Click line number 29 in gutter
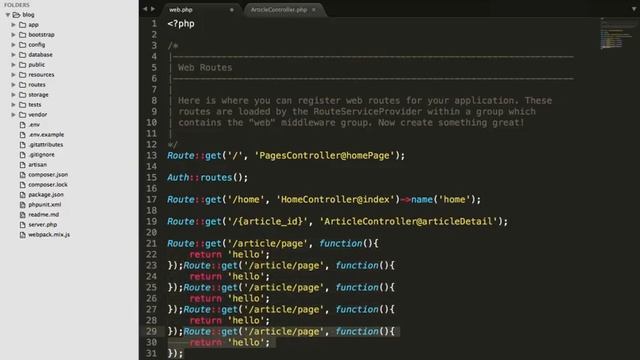 point(151,331)
